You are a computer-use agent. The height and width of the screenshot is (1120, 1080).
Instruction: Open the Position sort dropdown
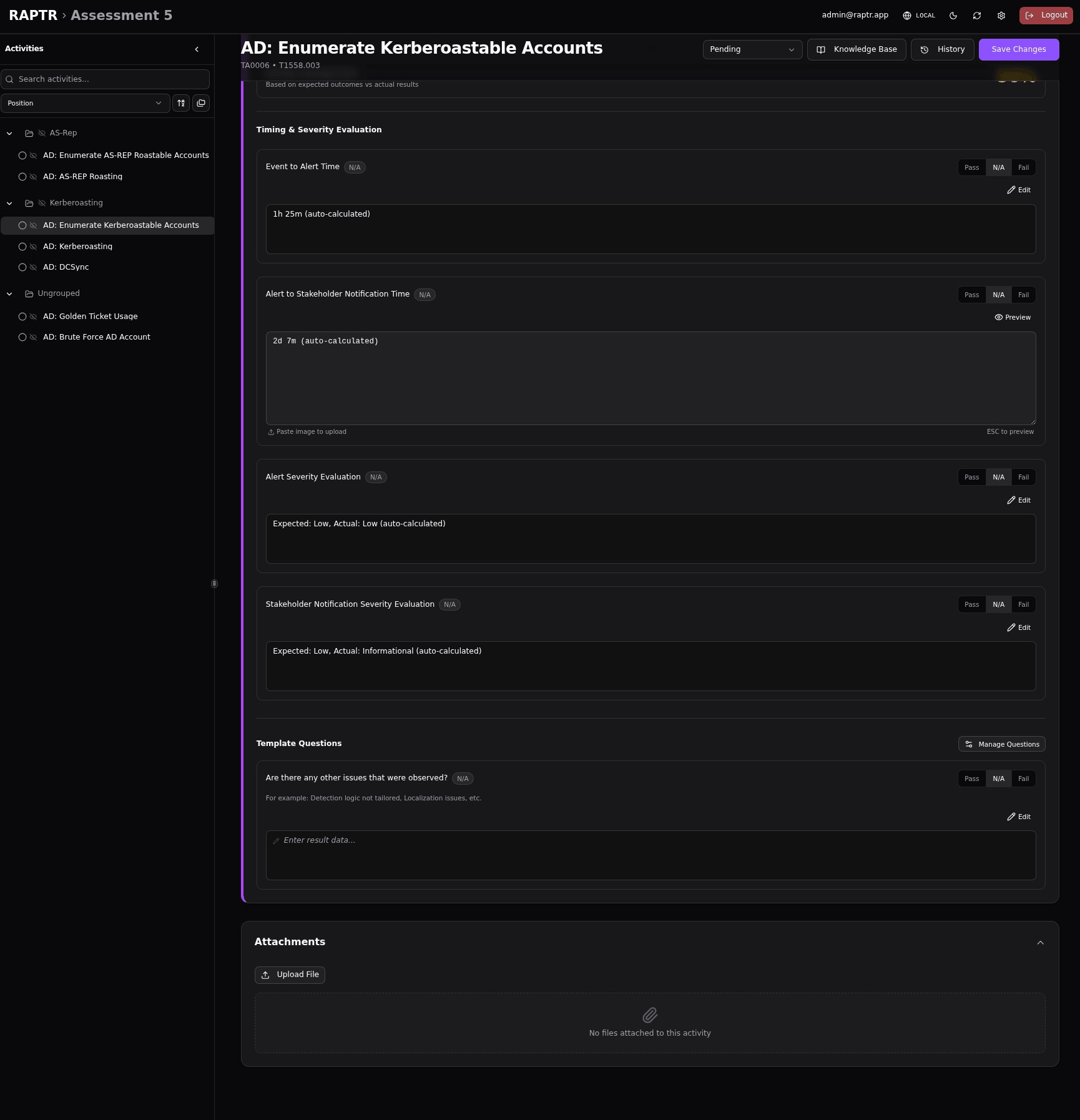(x=85, y=104)
